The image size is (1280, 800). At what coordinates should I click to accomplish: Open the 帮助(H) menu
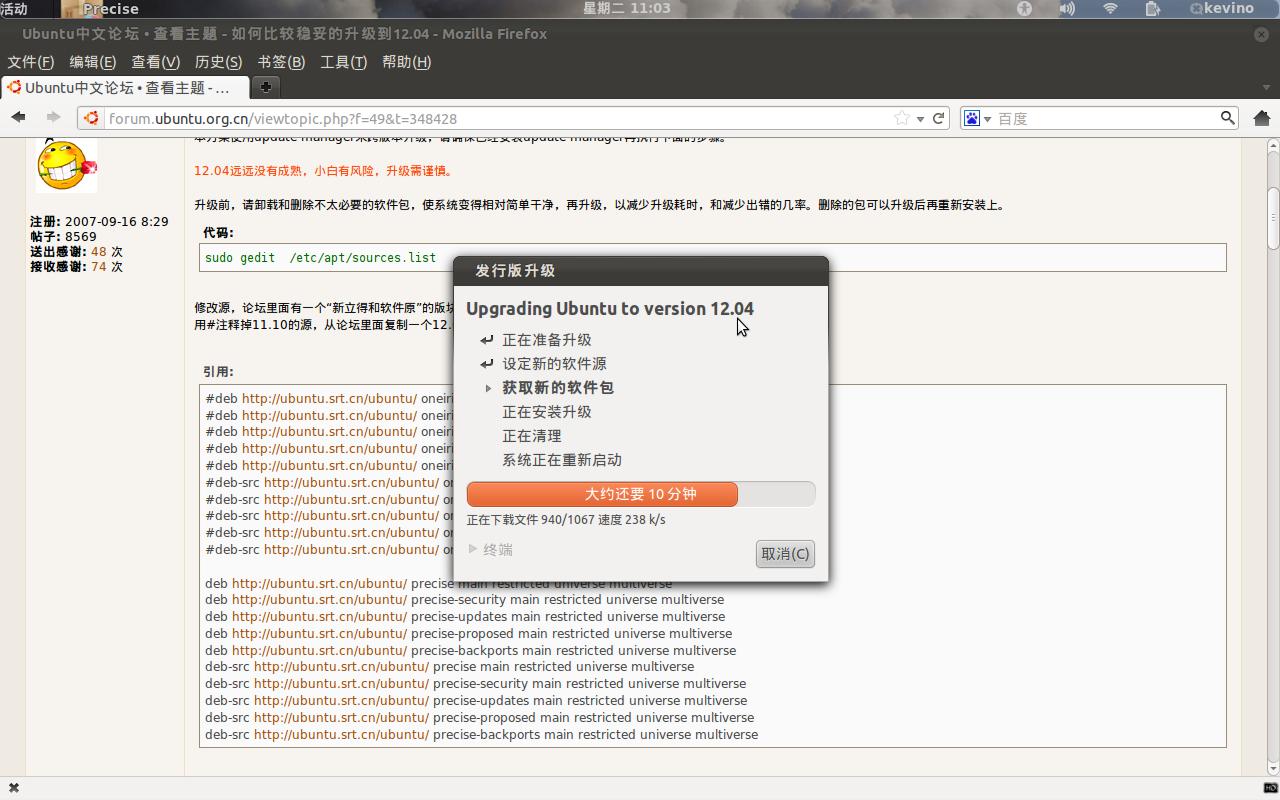[x=407, y=62]
